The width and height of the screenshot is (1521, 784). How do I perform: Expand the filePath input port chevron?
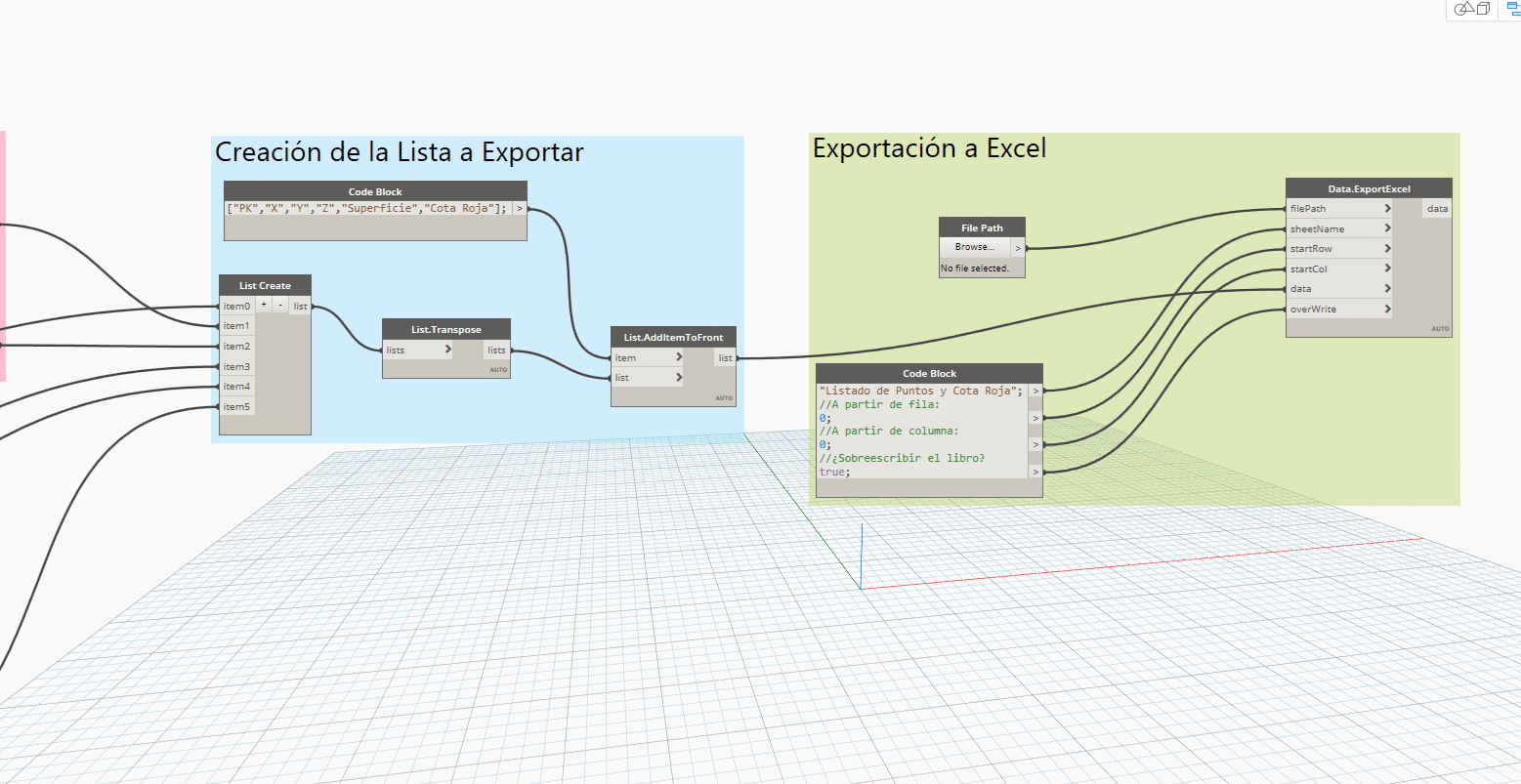point(1387,209)
